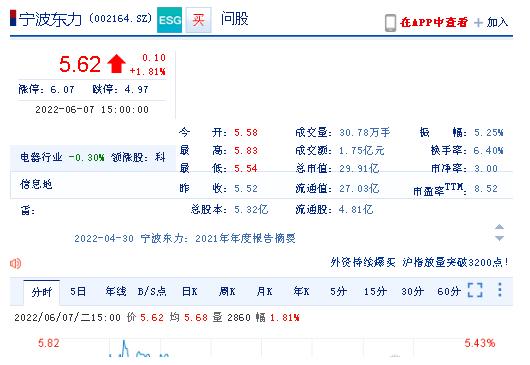530x365 pixels.
Task: Click the fullscreen chart icon
Action: (x=475, y=290)
